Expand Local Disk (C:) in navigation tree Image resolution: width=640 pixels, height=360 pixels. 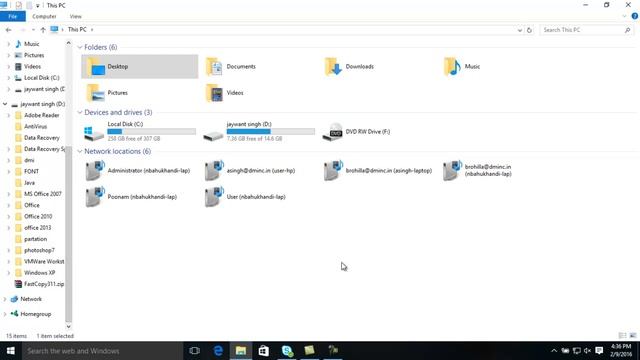pos(9,78)
